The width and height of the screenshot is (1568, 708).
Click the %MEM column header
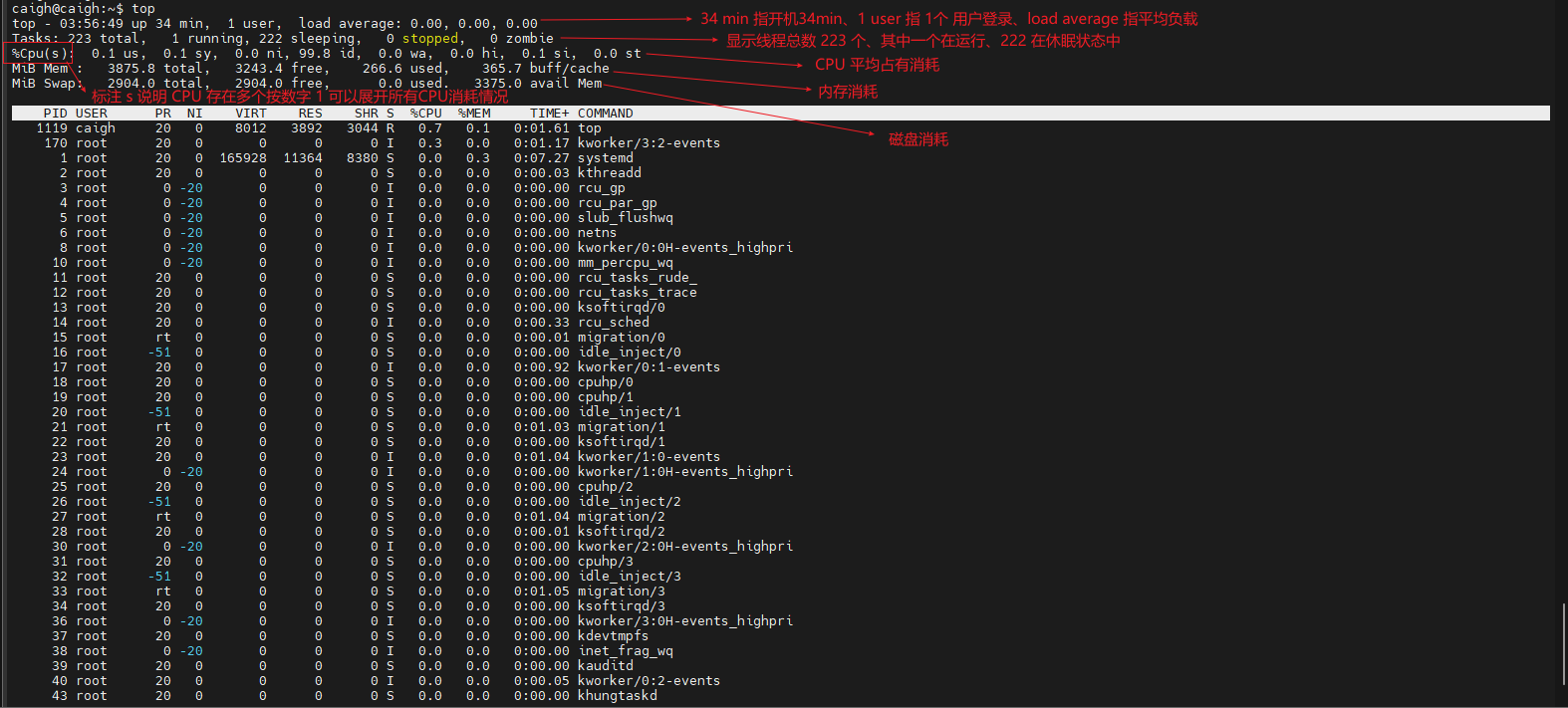474,114
